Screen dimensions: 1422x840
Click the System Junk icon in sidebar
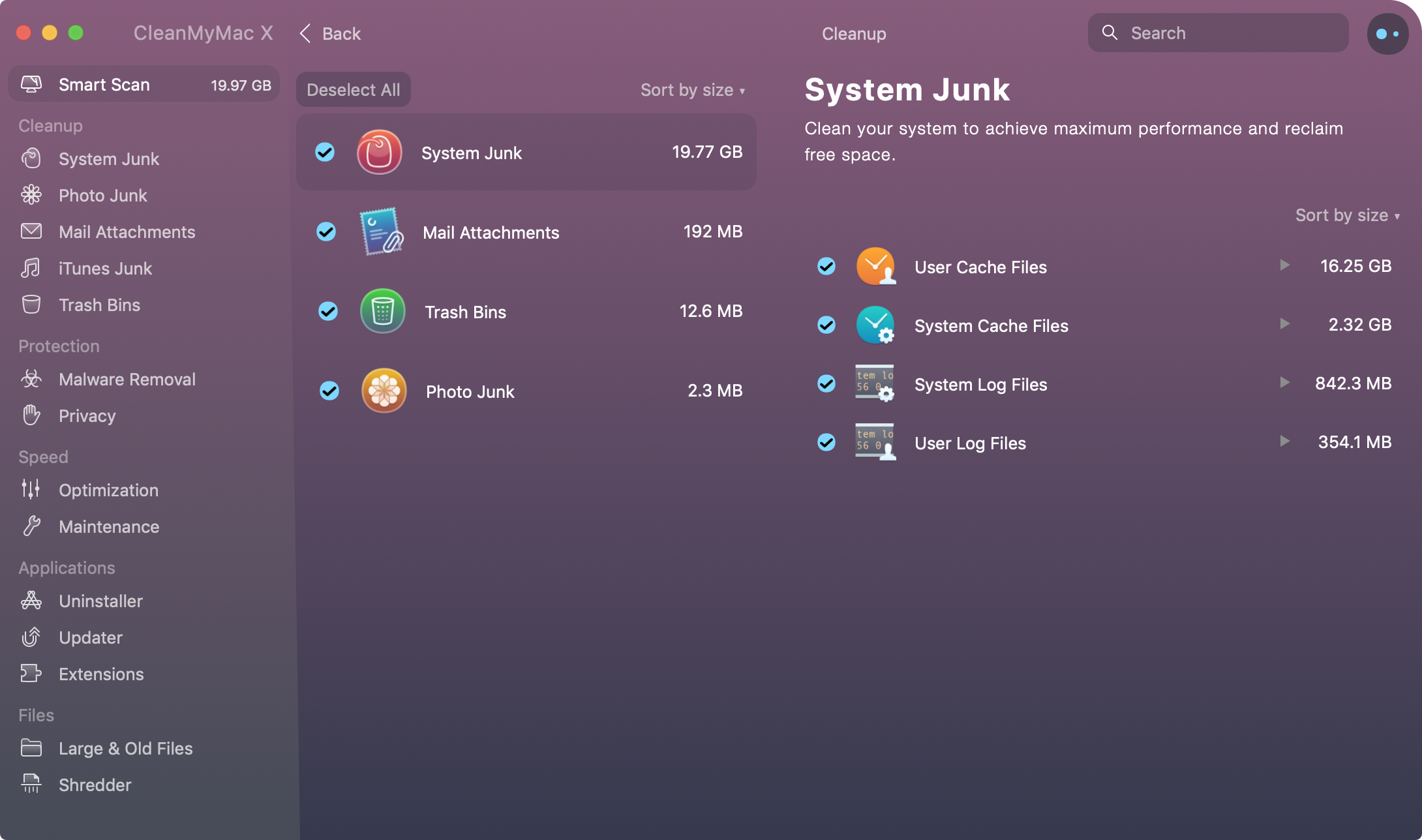[31, 158]
